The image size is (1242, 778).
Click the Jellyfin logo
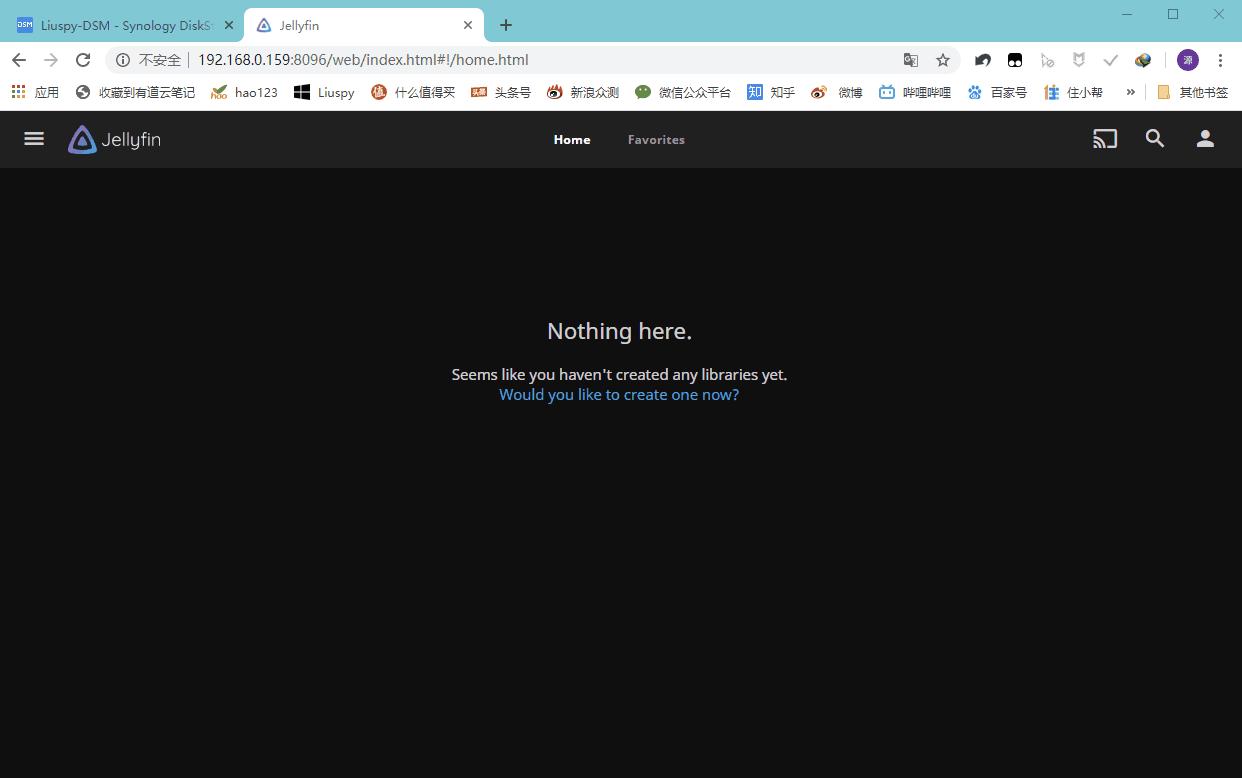tap(114, 140)
